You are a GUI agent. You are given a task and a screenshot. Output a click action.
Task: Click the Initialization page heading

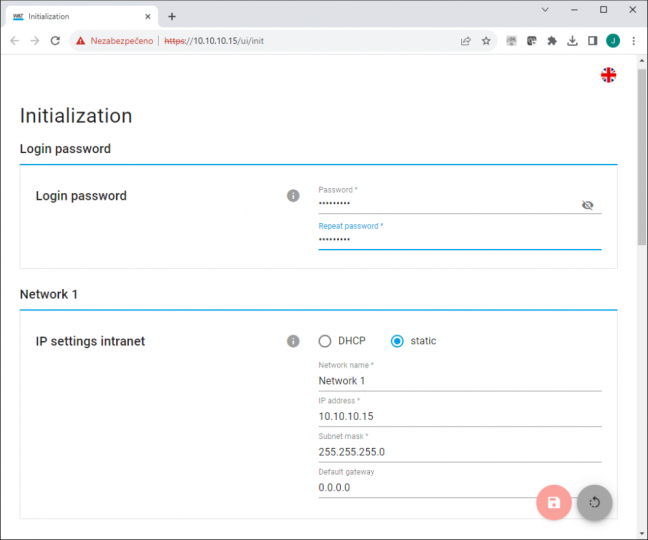[76, 116]
